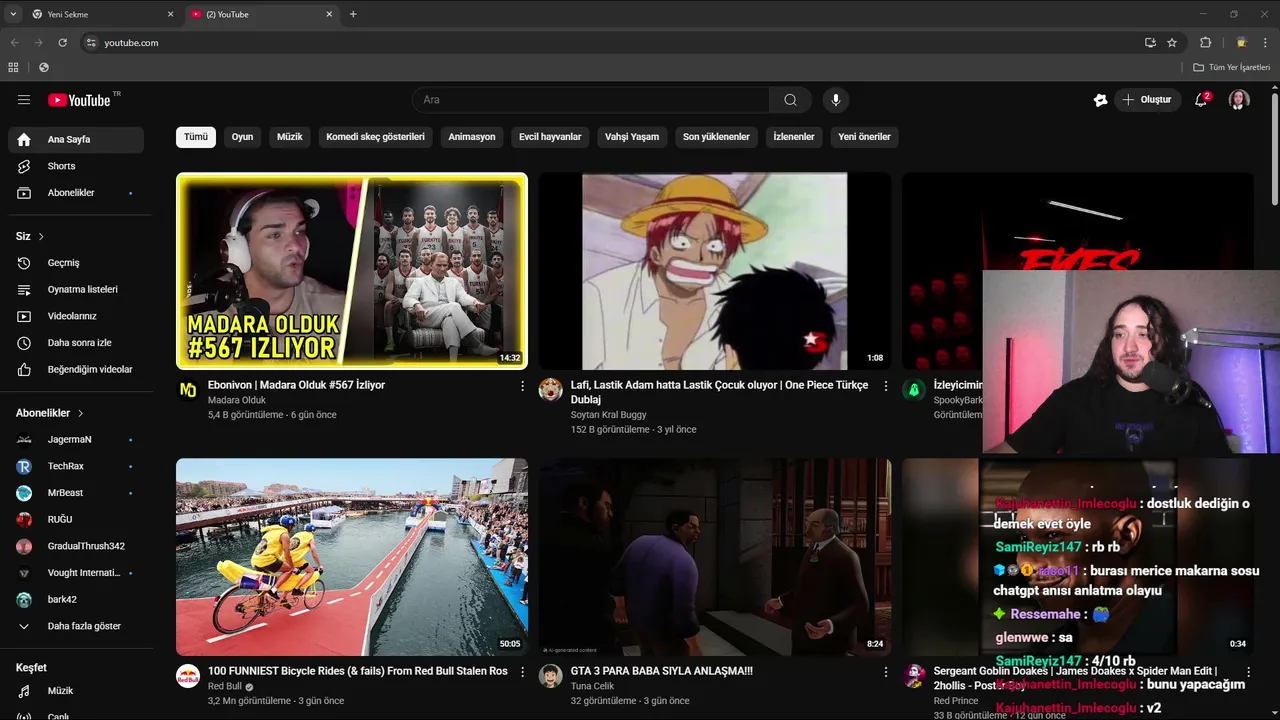This screenshot has height=720, width=1280.
Task: Expand the Abonelikler header chevron
Action: coord(80,413)
